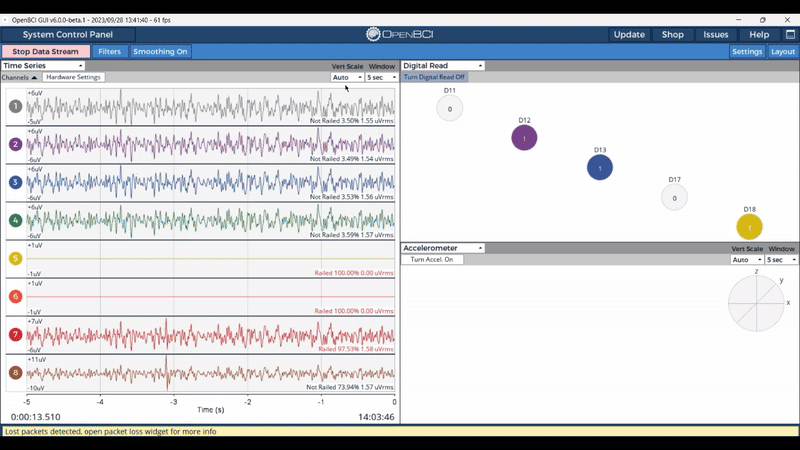The image size is (800, 450).
Task: Click the elapsed time 0:00:13.510
Action: [x=36, y=417]
